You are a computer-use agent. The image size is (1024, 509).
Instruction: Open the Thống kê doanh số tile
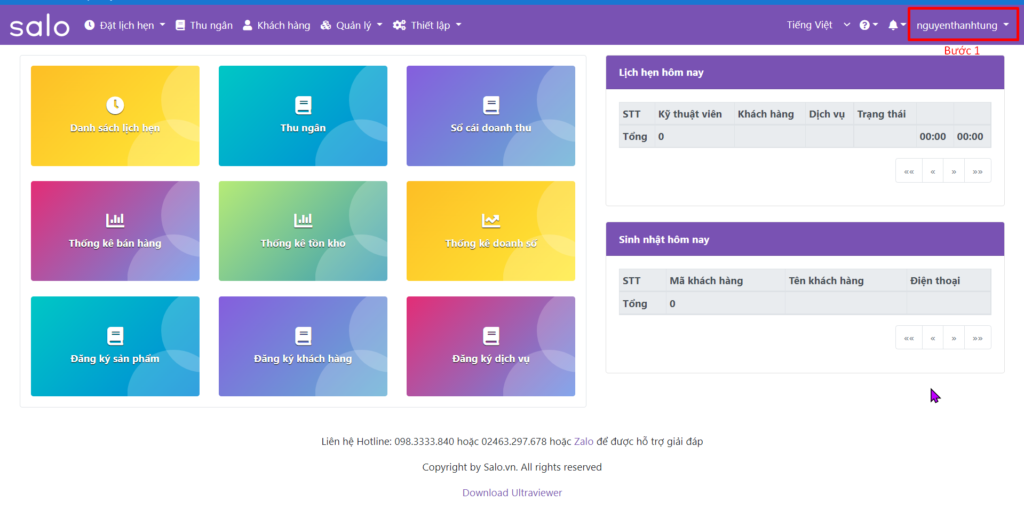[490, 230]
